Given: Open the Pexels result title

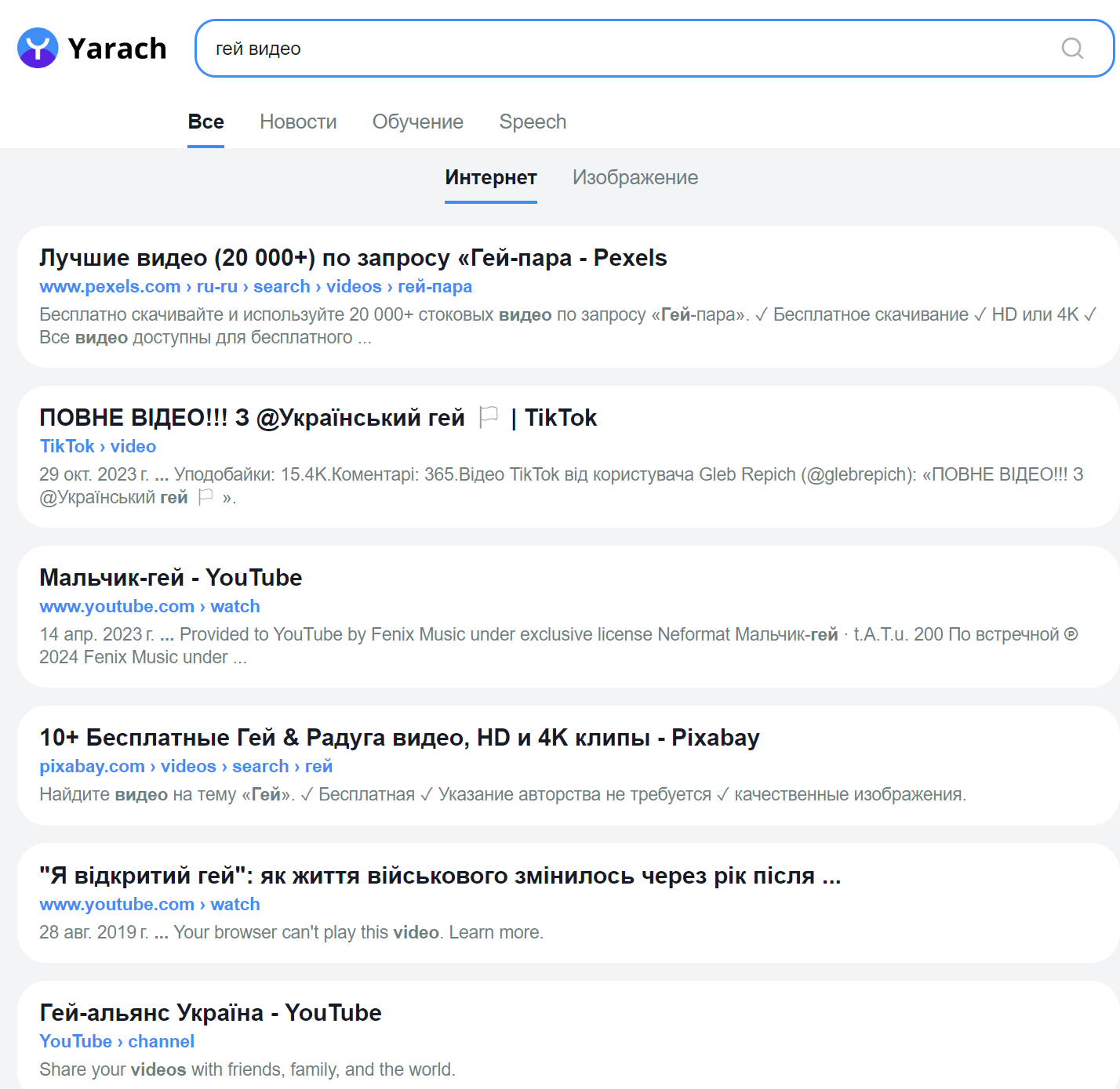Looking at the screenshot, I should coord(353,258).
